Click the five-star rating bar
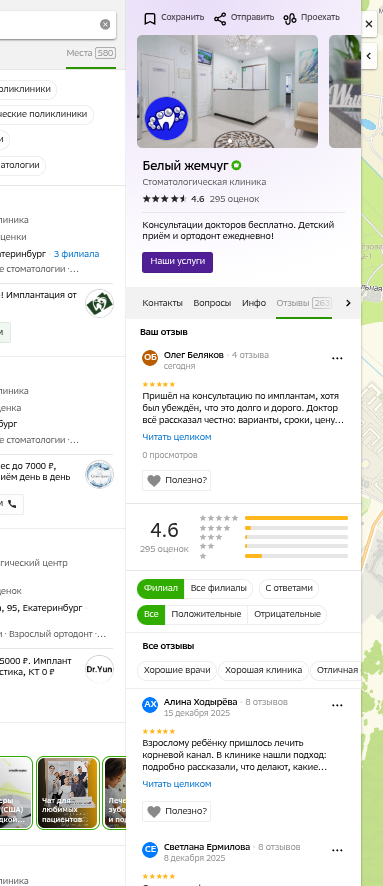This screenshot has width=383, height=886. 296,518
